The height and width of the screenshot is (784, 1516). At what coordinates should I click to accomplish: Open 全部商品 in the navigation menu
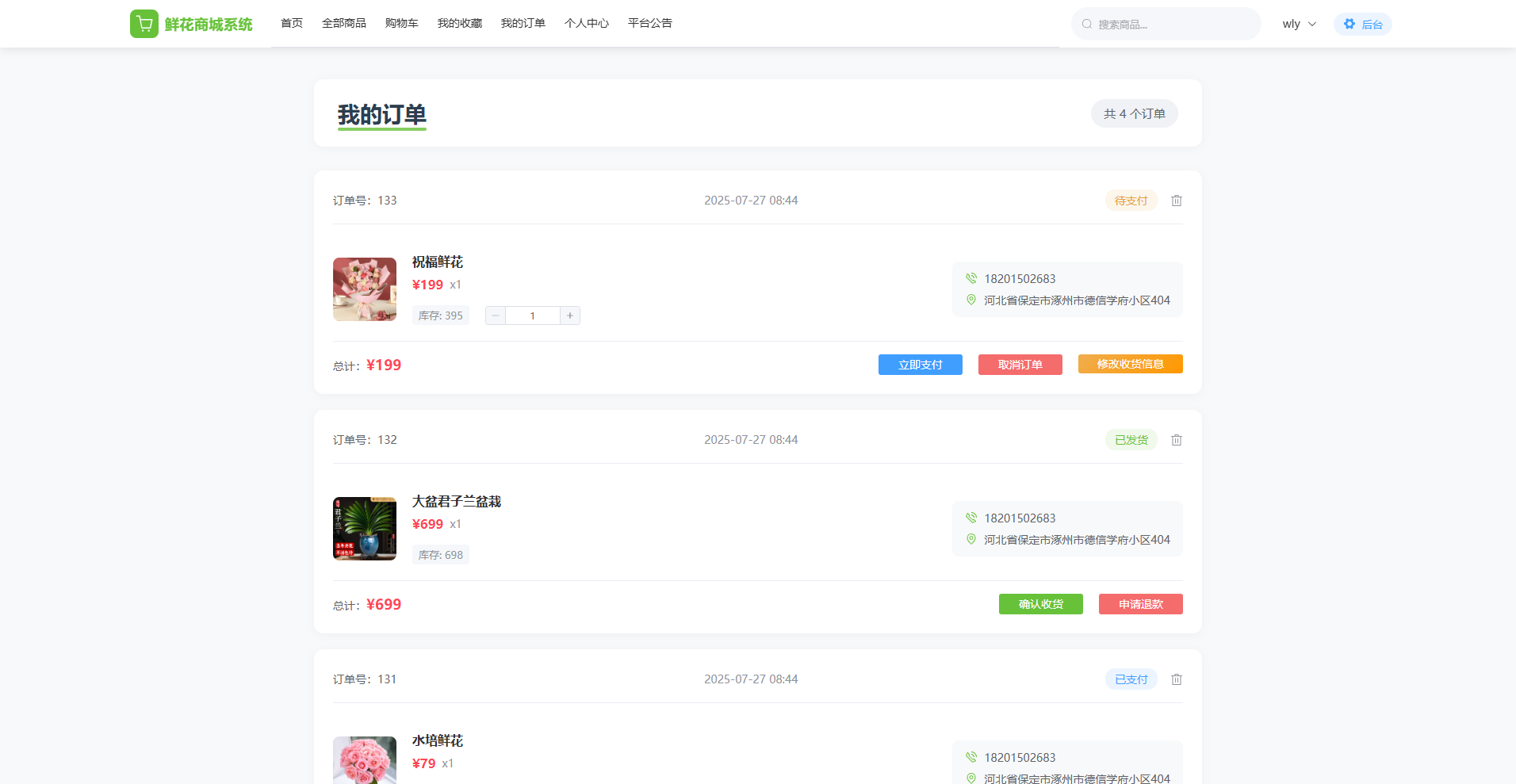click(344, 24)
